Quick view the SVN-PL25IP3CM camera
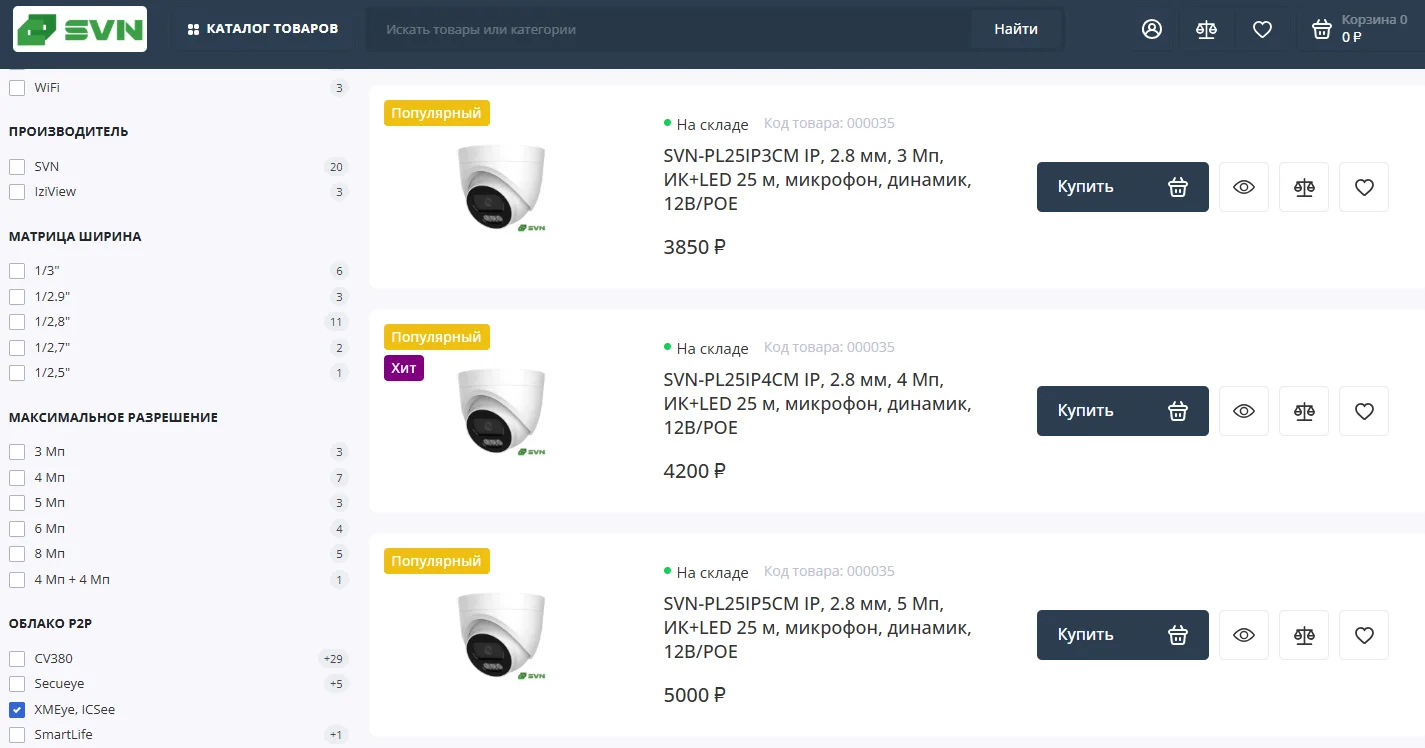This screenshot has height=748, width=1425. coord(1244,187)
